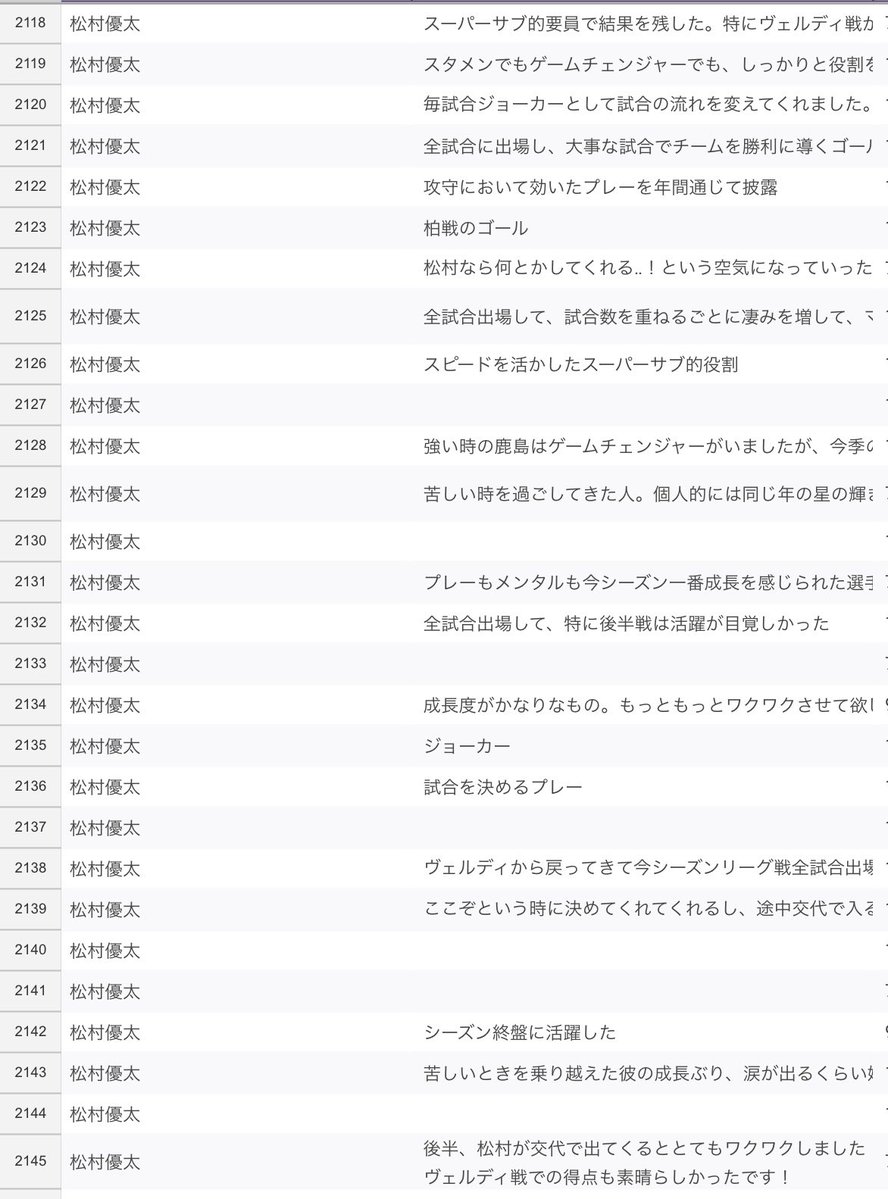Select row header 2133
Screen dimensions: 888x1199
pyautogui.click(x=30, y=664)
